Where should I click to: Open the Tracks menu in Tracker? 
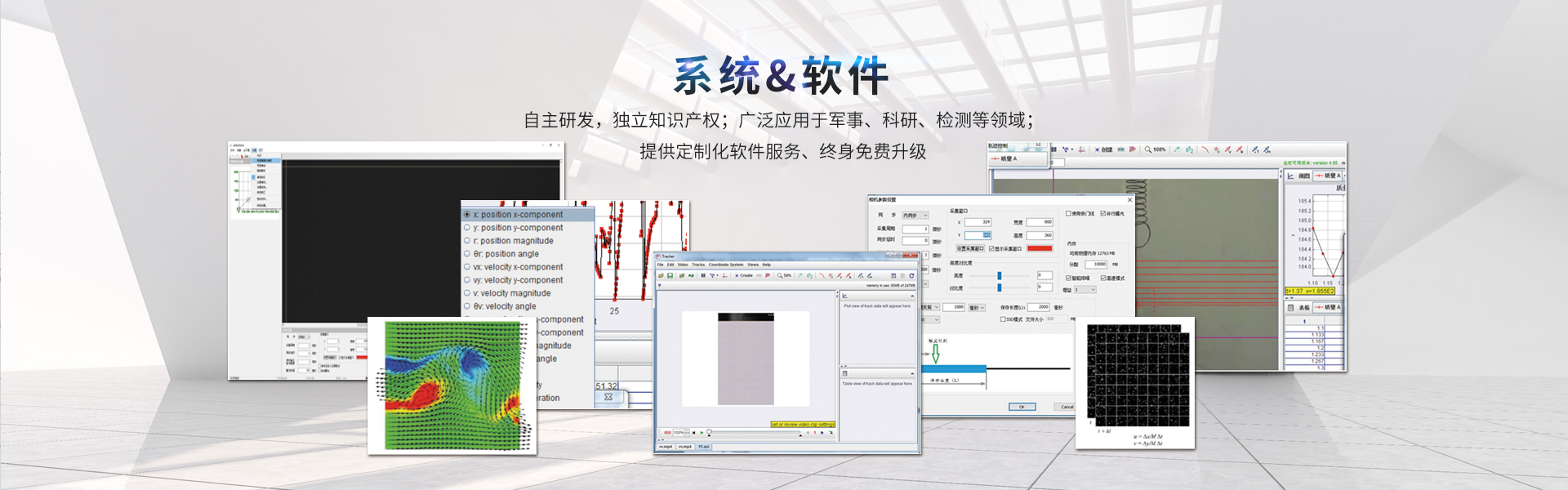tap(698, 265)
